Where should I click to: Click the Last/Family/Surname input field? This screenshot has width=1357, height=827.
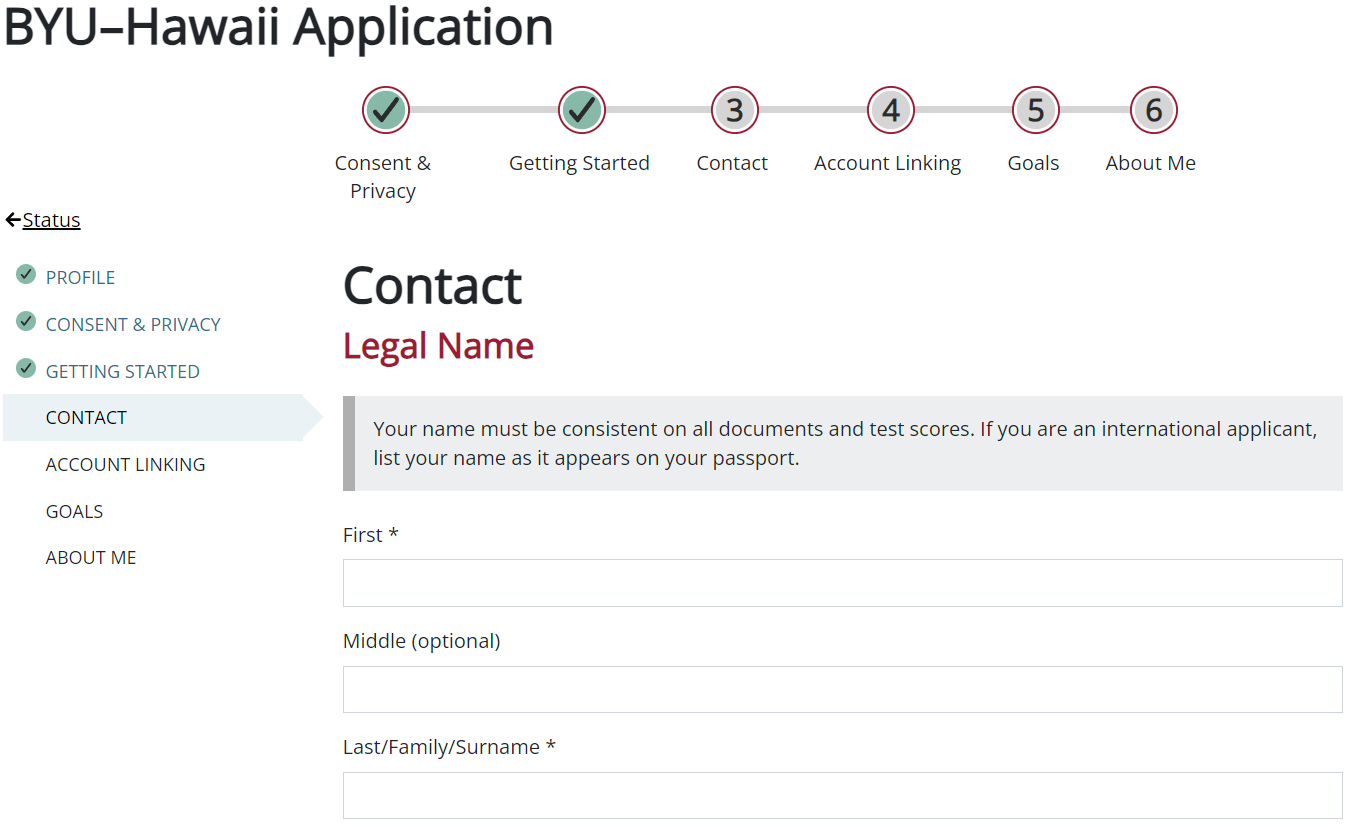842,796
